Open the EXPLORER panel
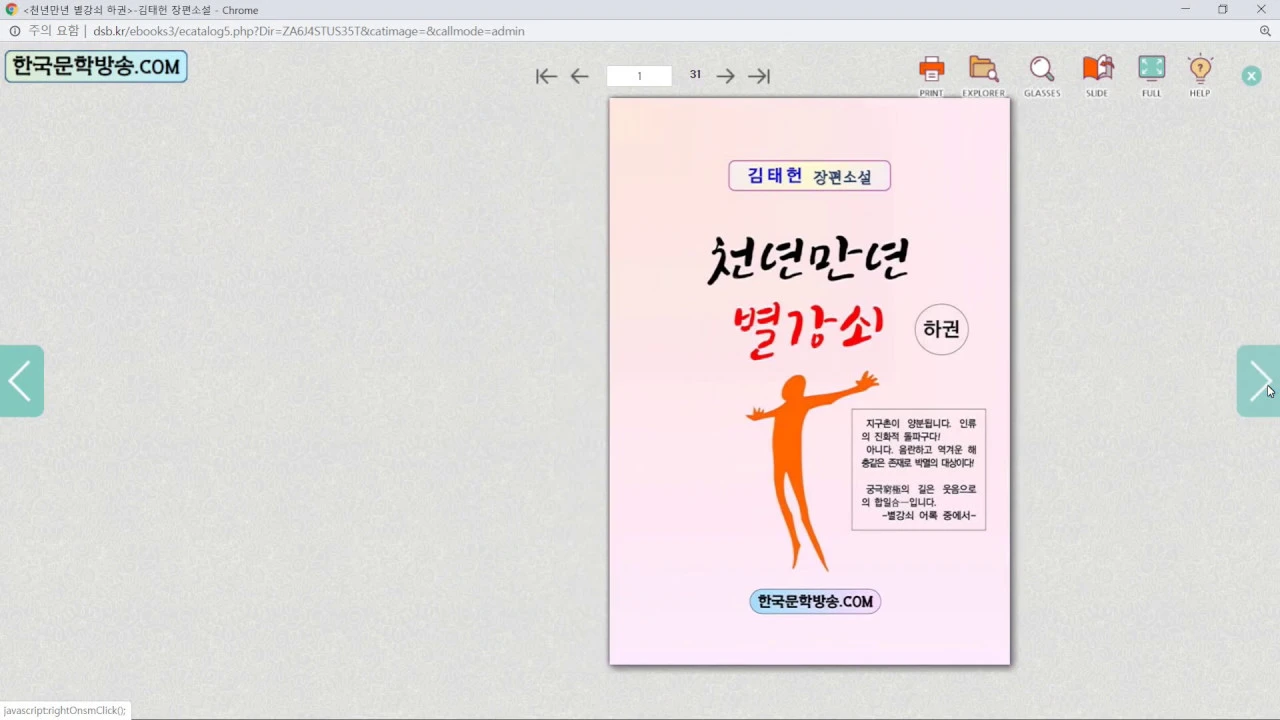 coord(984,76)
